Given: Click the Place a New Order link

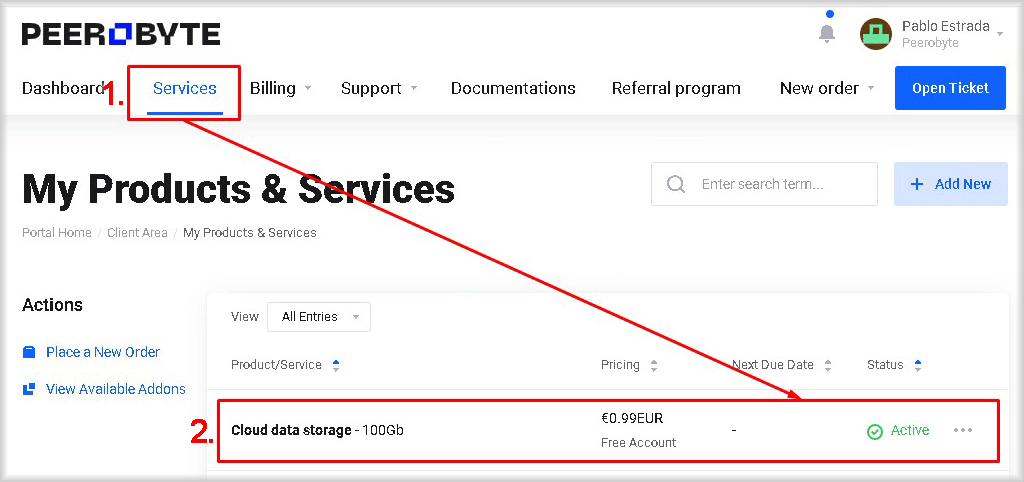Looking at the screenshot, I should tap(103, 353).
